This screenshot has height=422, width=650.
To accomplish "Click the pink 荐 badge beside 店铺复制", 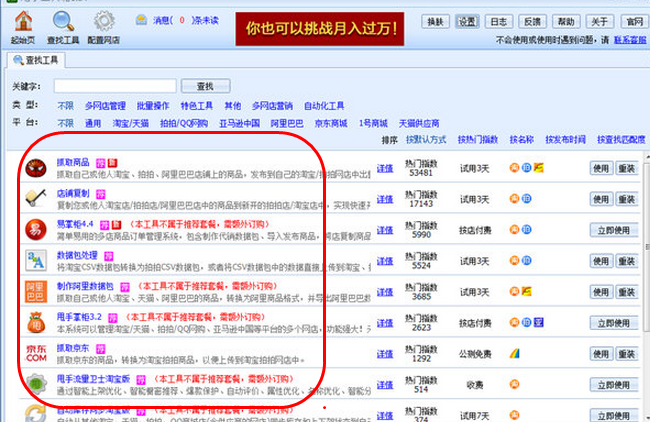I will pyautogui.click(x=101, y=194).
